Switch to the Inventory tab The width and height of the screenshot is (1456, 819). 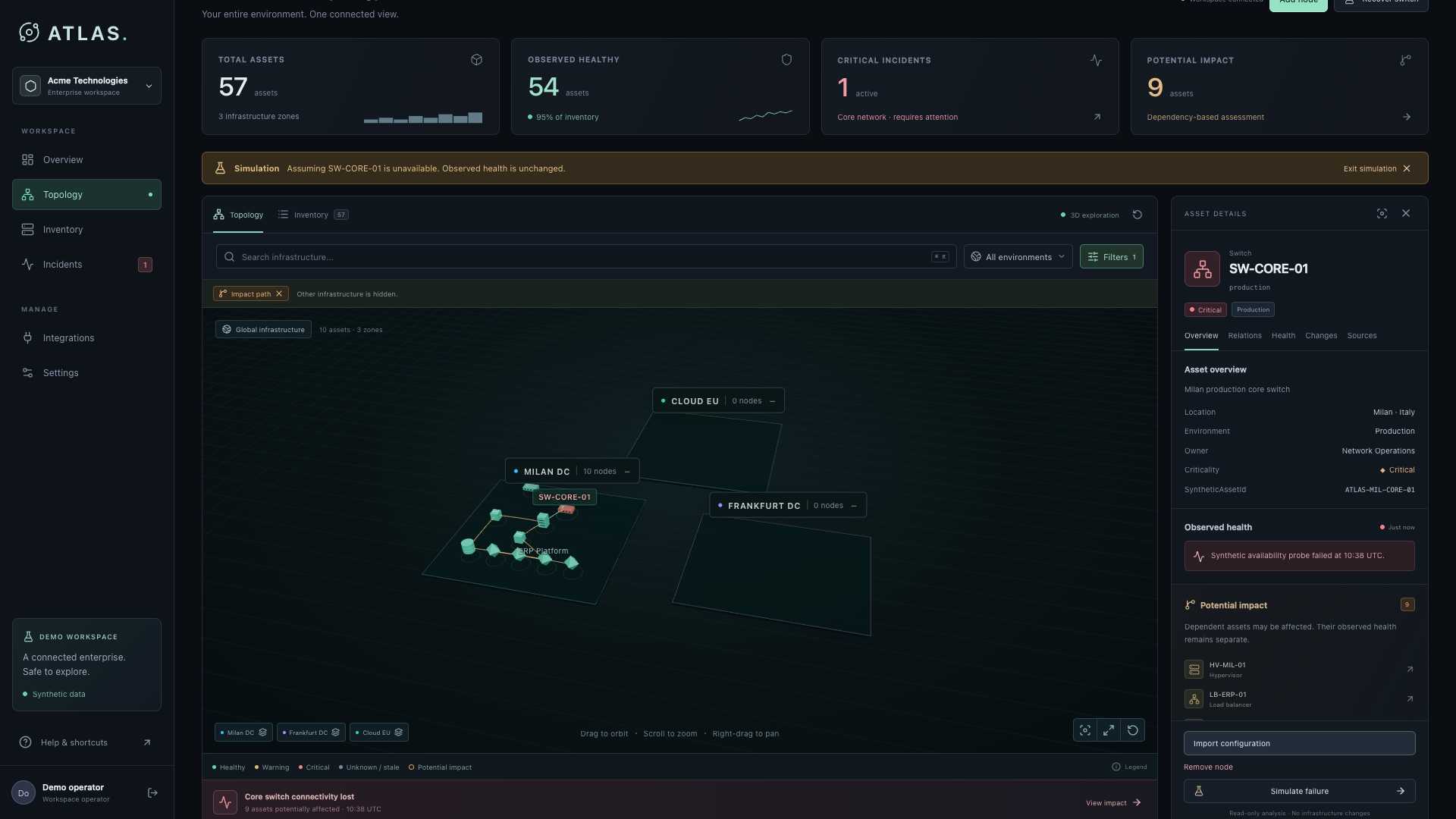tap(312, 215)
